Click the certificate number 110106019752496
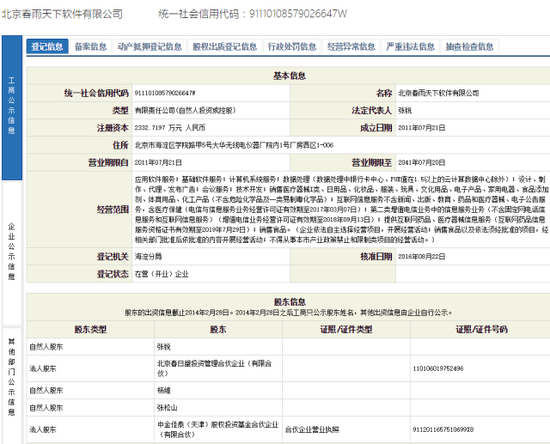The width and height of the screenshot is (550, 444). coord(438,369)
